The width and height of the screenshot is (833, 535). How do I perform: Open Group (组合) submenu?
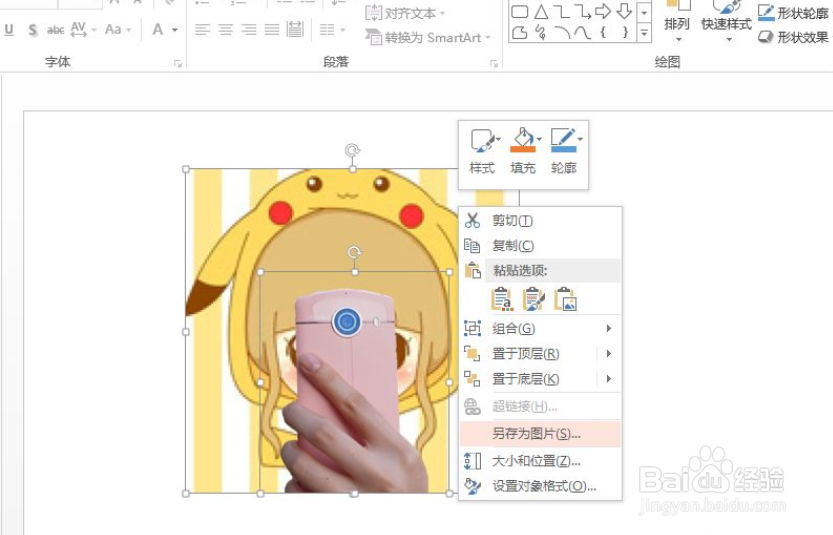pos(540,328)
